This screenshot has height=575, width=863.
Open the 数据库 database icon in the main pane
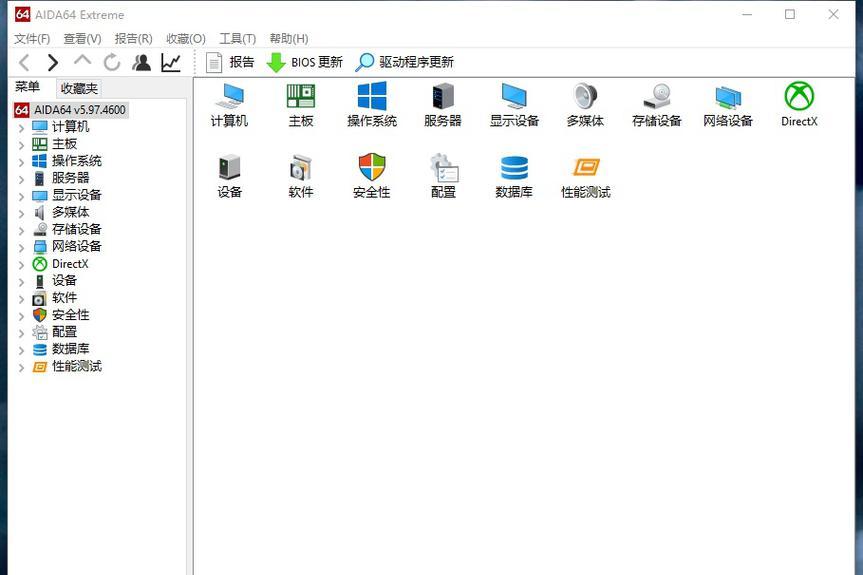pyautogui.click(x=514, y=176)
